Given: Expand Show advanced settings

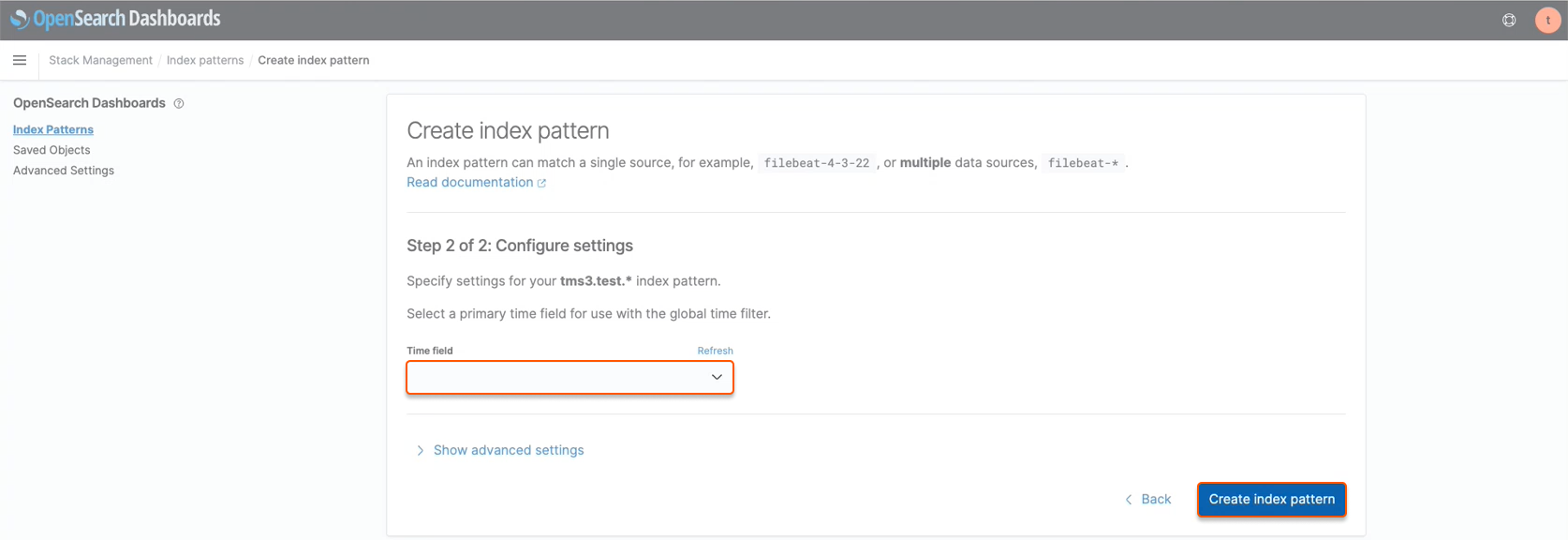Looking at the screenshot, I should click(508, 450).
